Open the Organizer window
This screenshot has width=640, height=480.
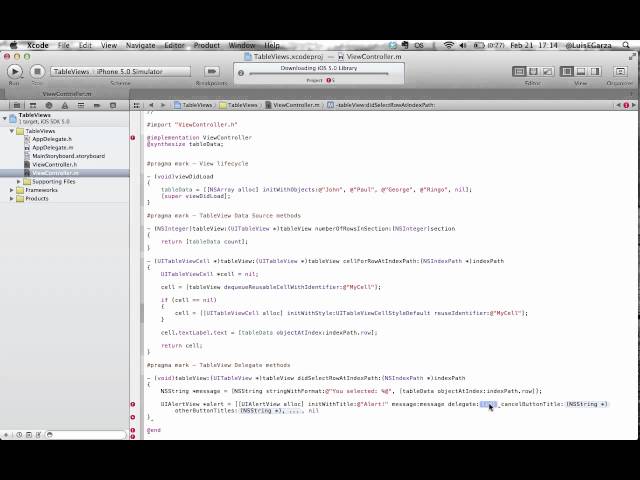tap(620, 71)
